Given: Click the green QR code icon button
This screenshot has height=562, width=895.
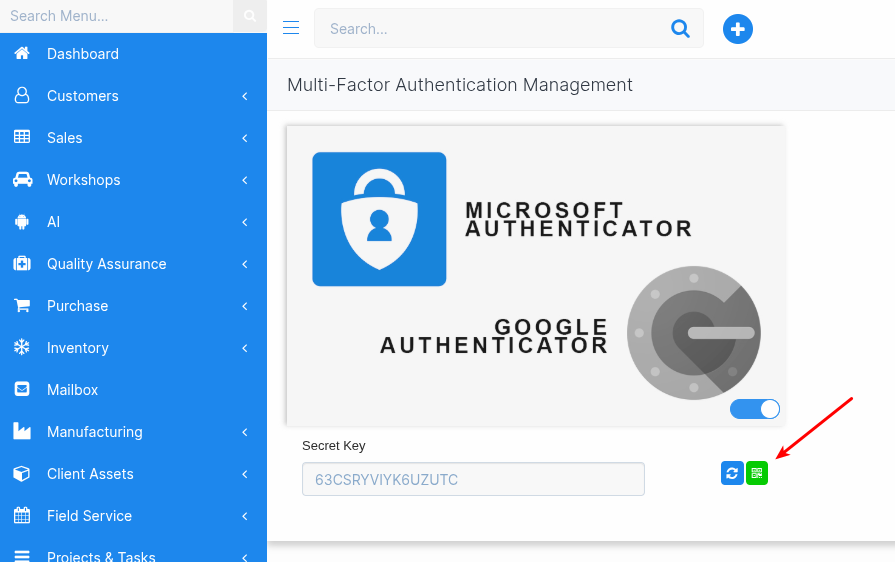Looking at the screenshot, I should pyautogui.click(x=757, y=474).
